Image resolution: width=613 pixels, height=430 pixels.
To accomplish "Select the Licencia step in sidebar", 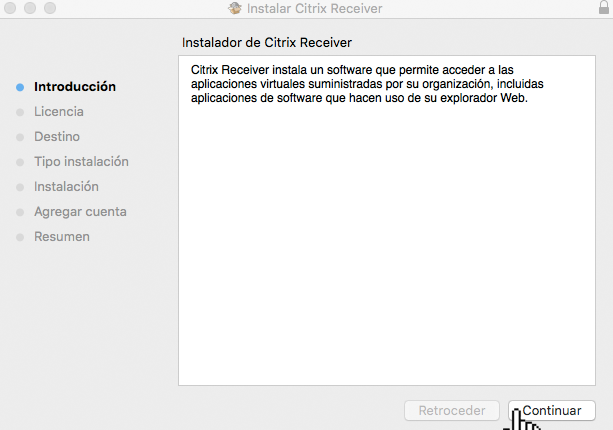I will (59, 111).
